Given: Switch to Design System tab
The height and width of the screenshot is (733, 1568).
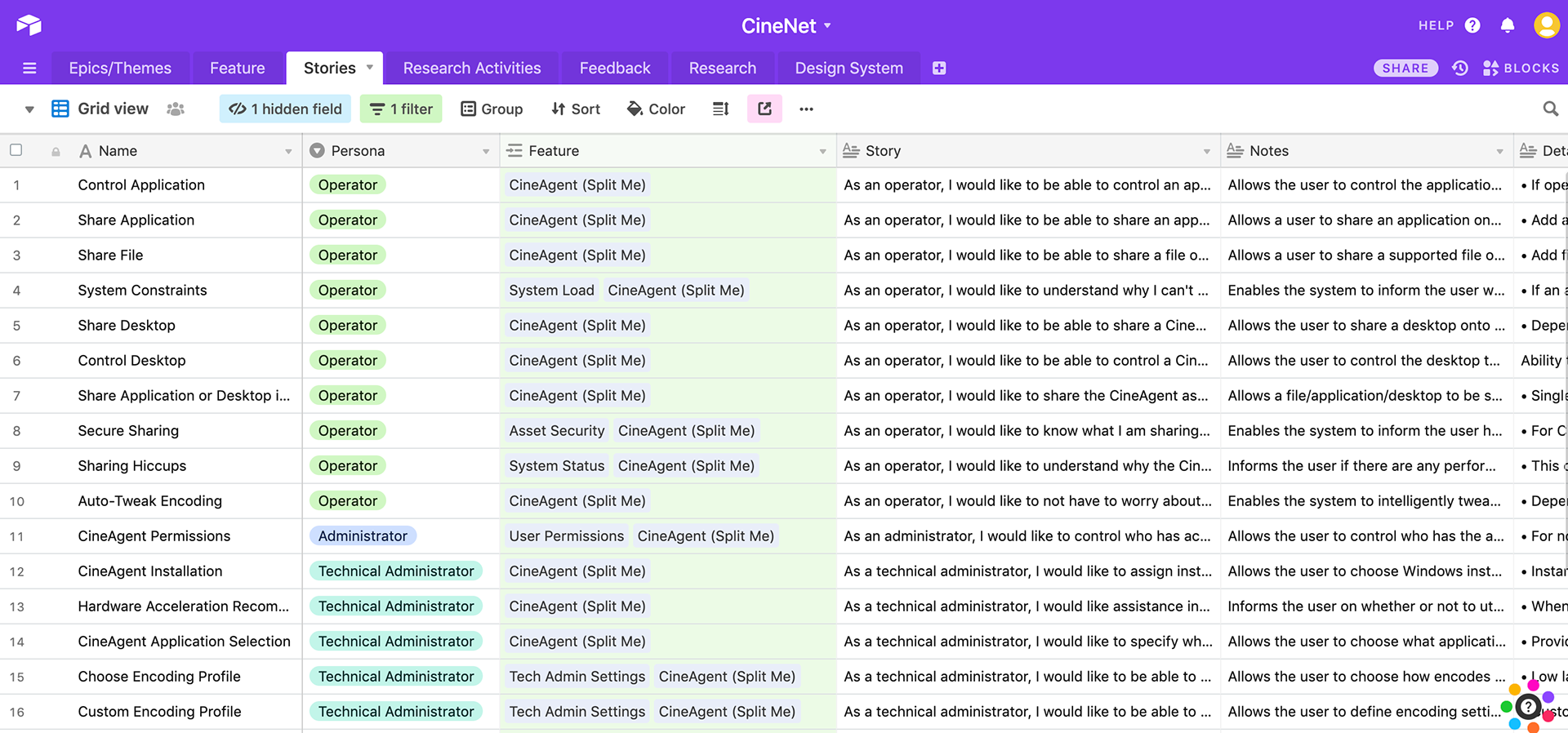Looking at the screenshot, I should click(849, 69).
